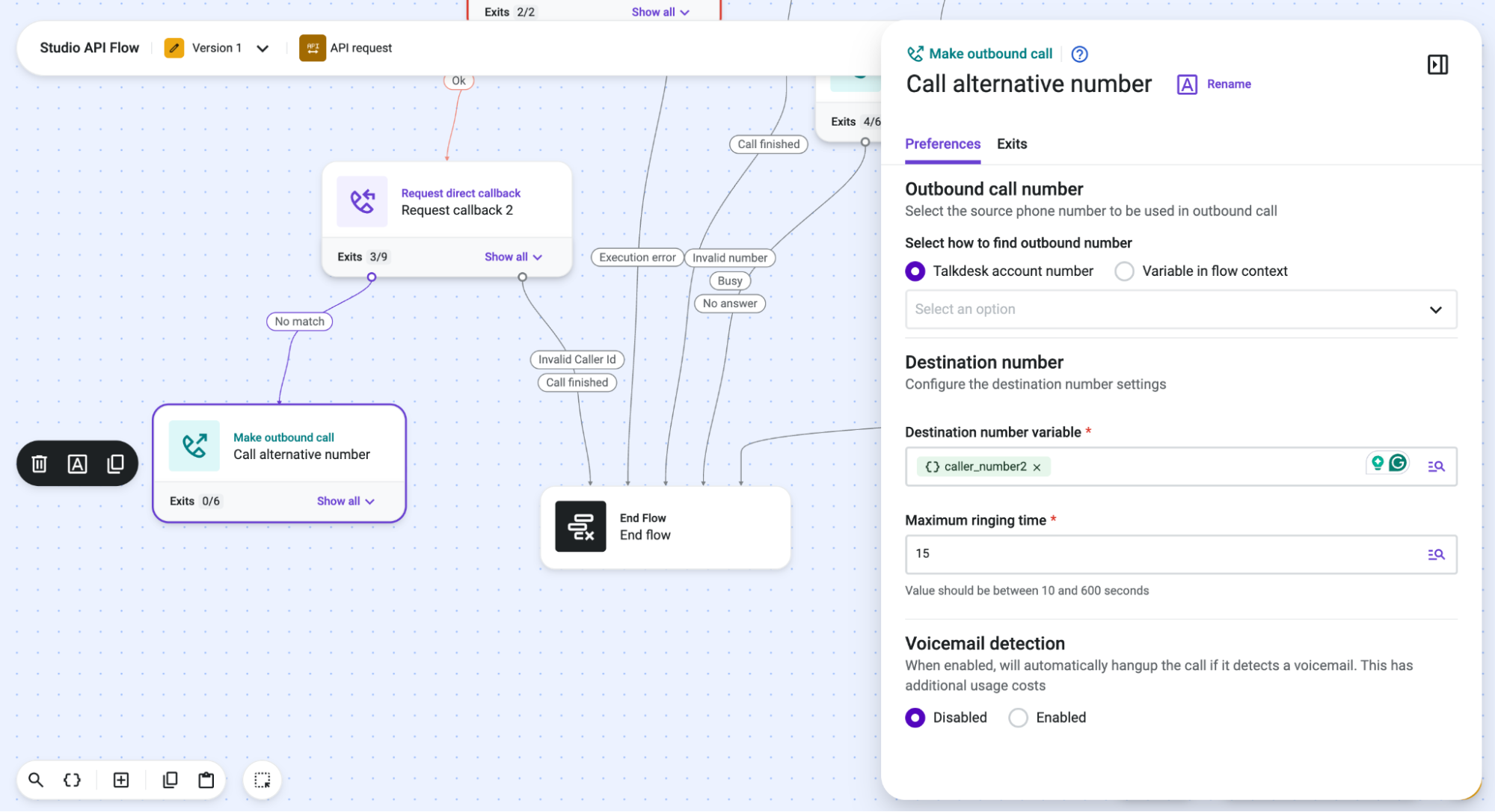
Task: Expand Show all on top Exits 2/2 node
Action: [x=660, y=12]
